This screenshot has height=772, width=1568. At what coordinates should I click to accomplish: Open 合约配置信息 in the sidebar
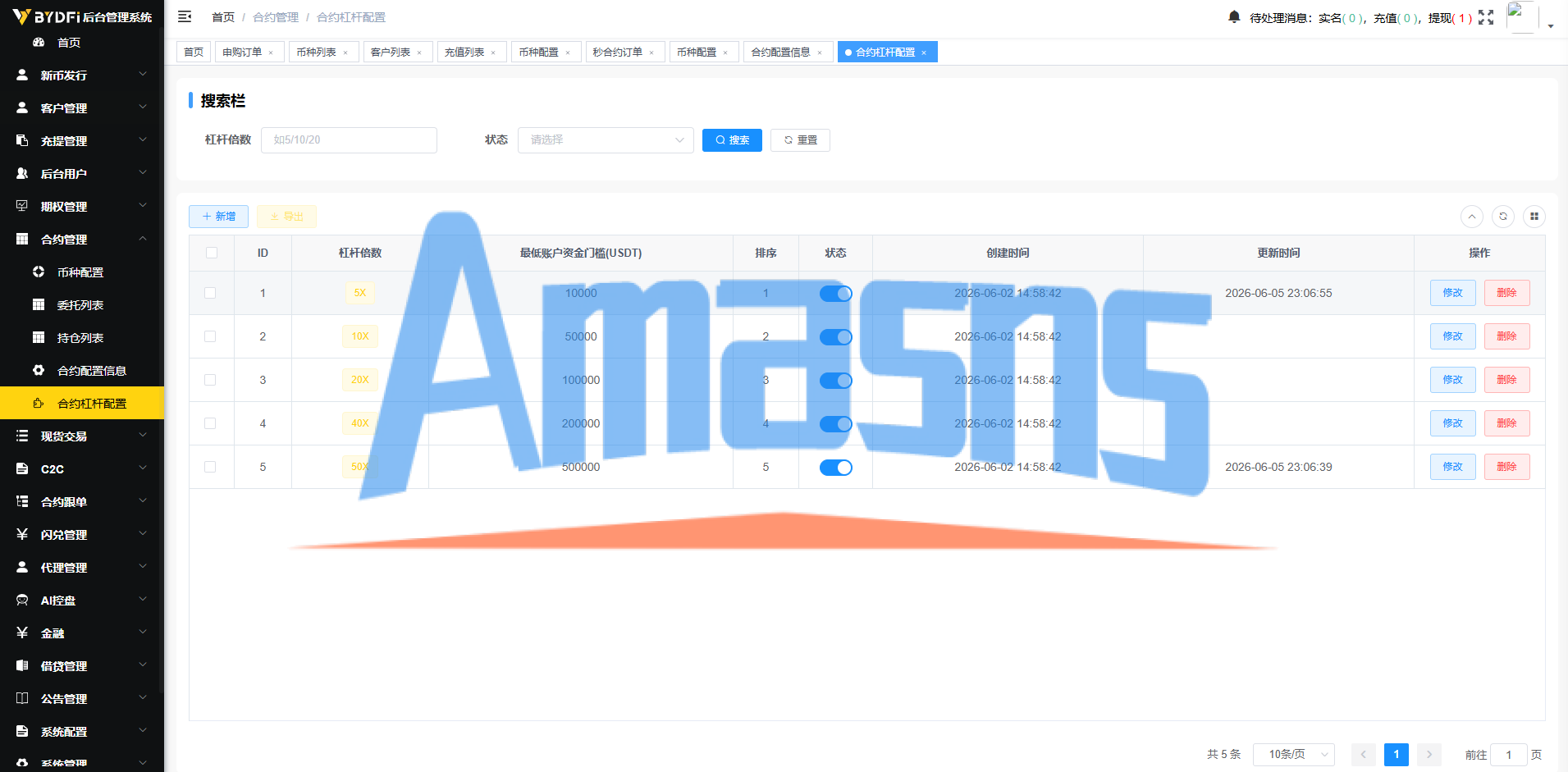(x=82, y=371)
